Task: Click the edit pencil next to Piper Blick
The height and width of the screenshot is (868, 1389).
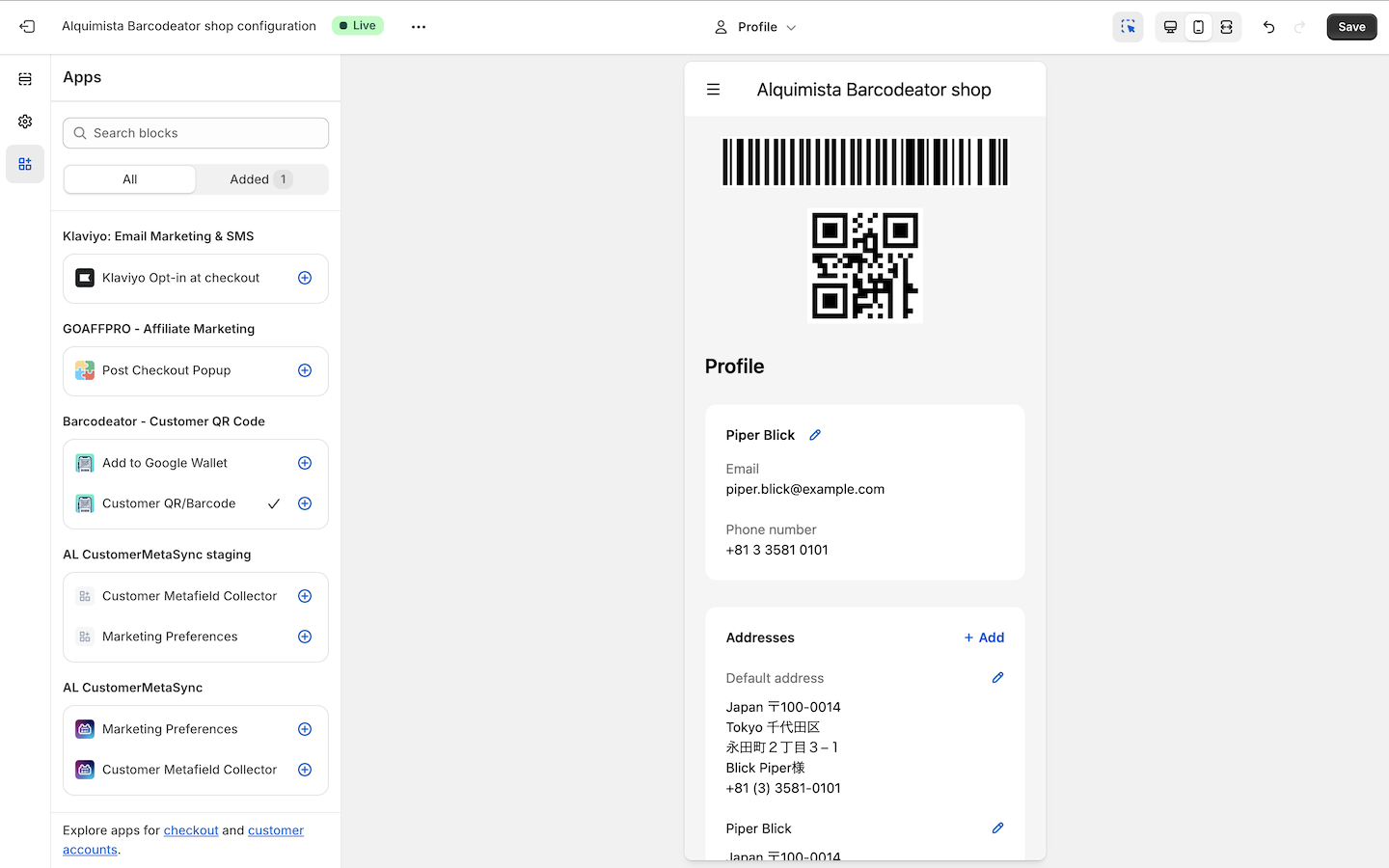Action: click(x=815, y=435)
